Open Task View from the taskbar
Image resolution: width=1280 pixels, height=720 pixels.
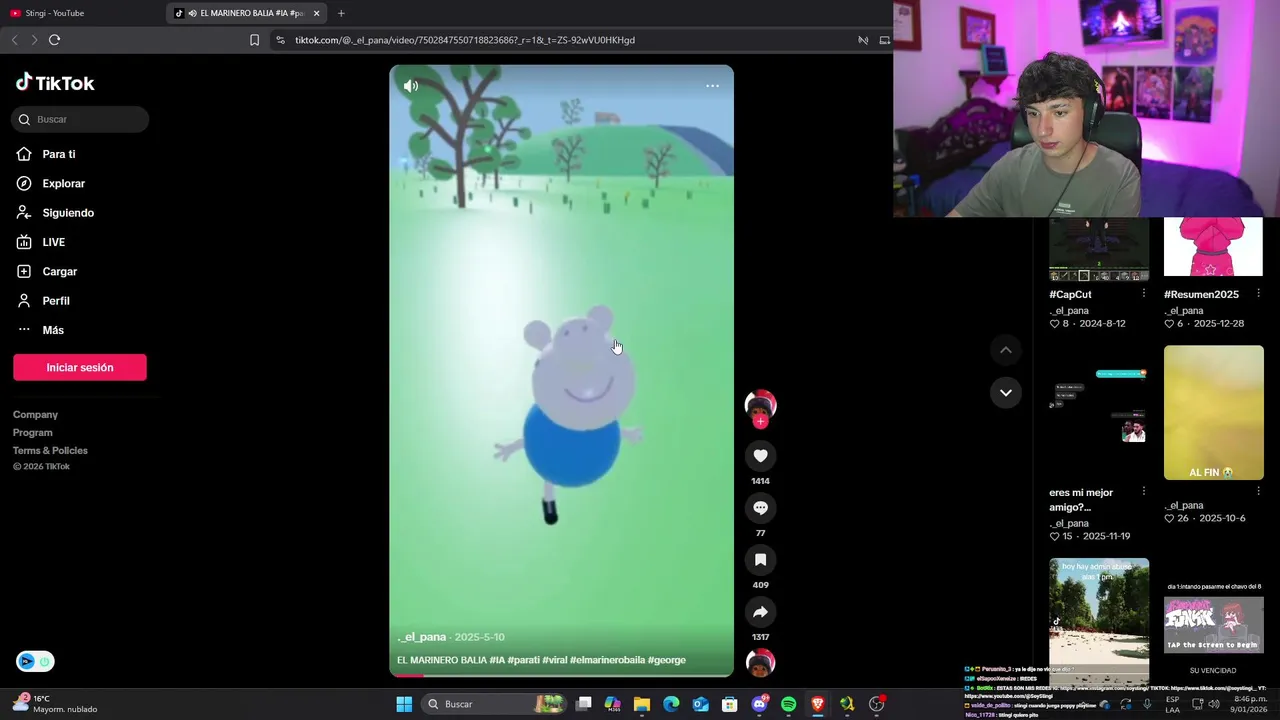point(584,704)
